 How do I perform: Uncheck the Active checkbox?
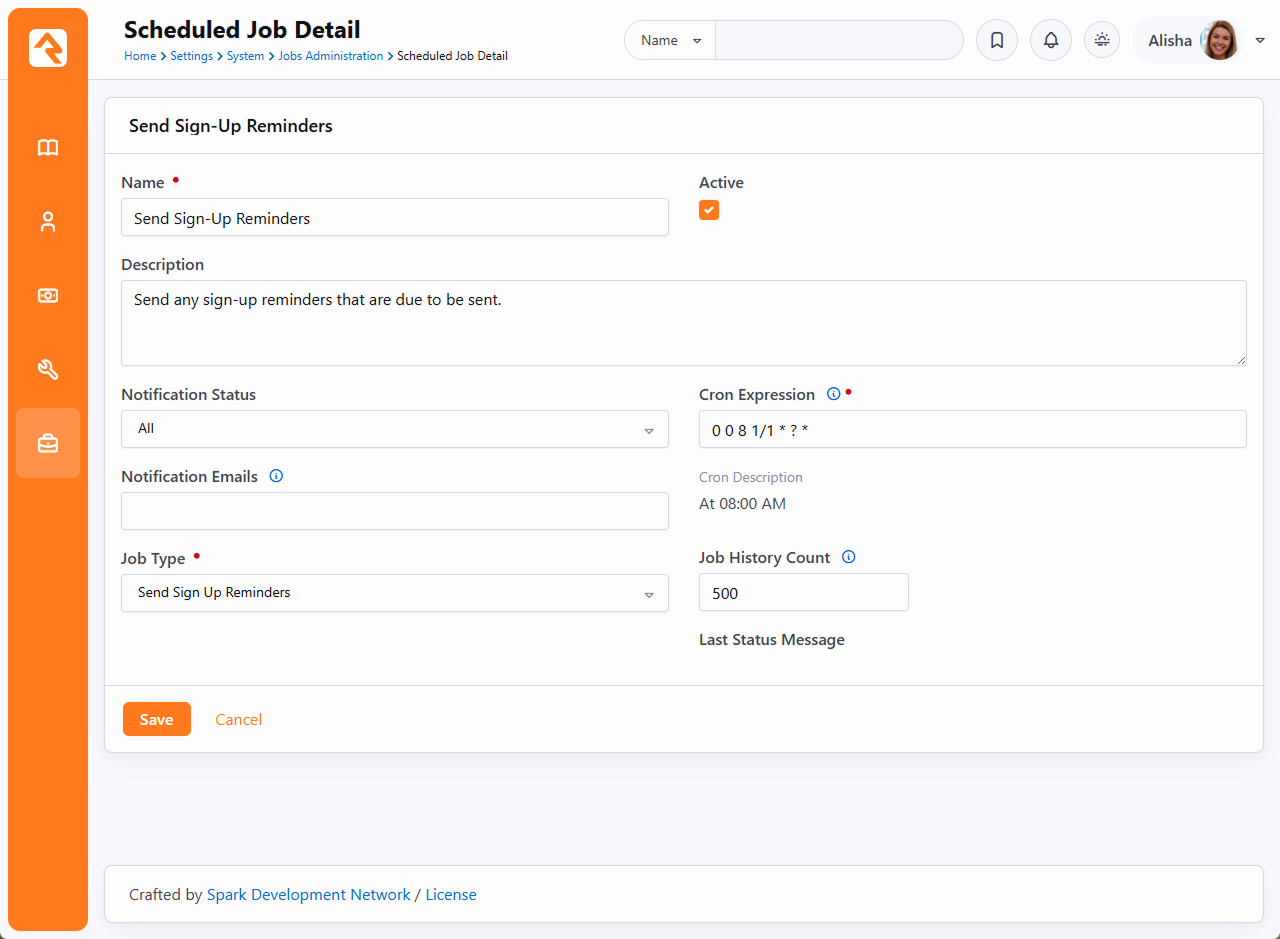pos(709,210)
